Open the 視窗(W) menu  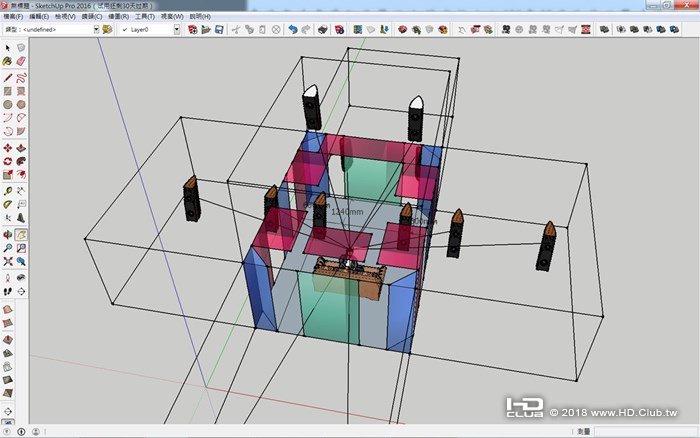coord(172,17)
